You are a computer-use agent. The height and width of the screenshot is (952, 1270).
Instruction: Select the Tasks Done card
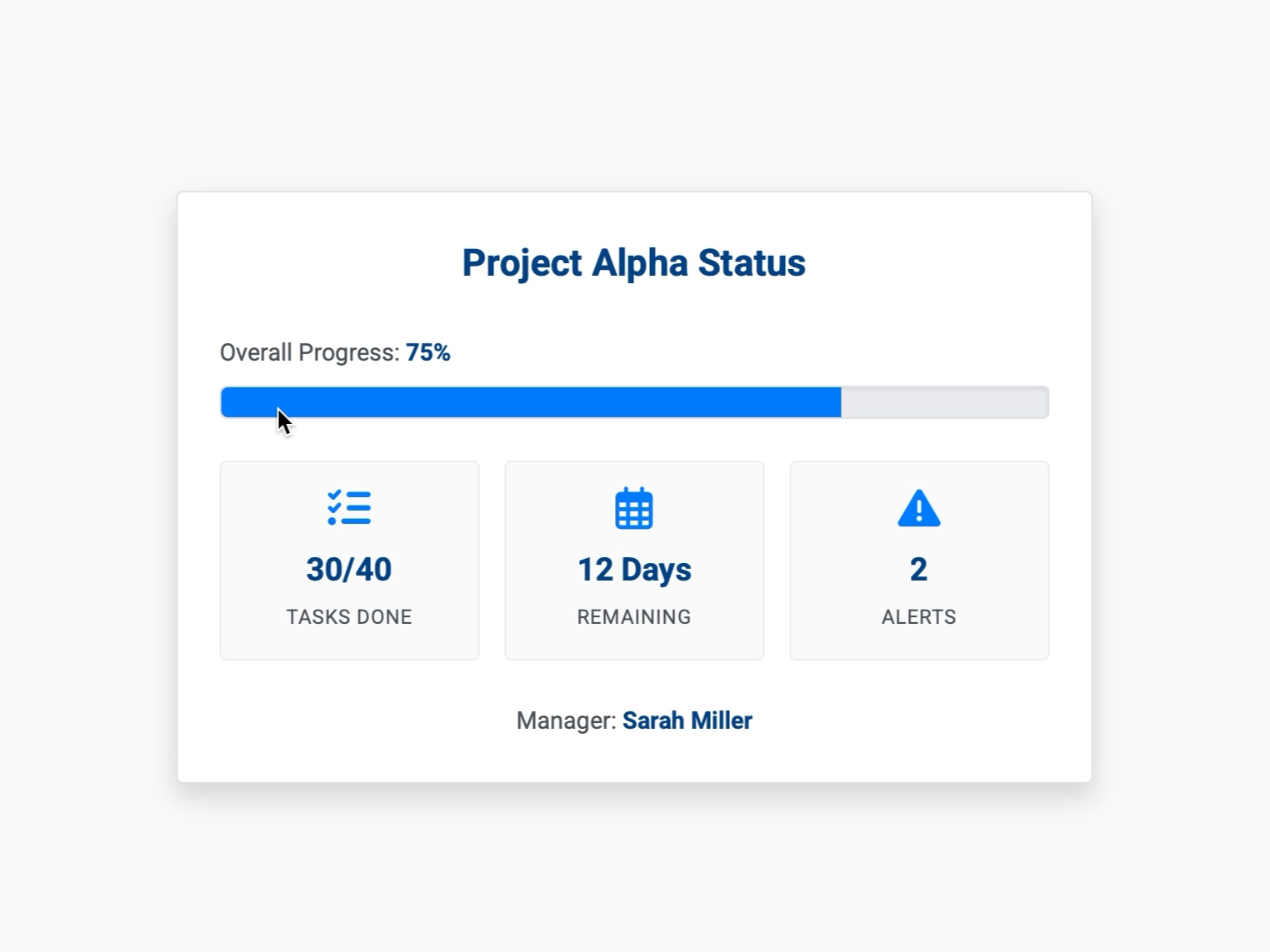[349, 560]
